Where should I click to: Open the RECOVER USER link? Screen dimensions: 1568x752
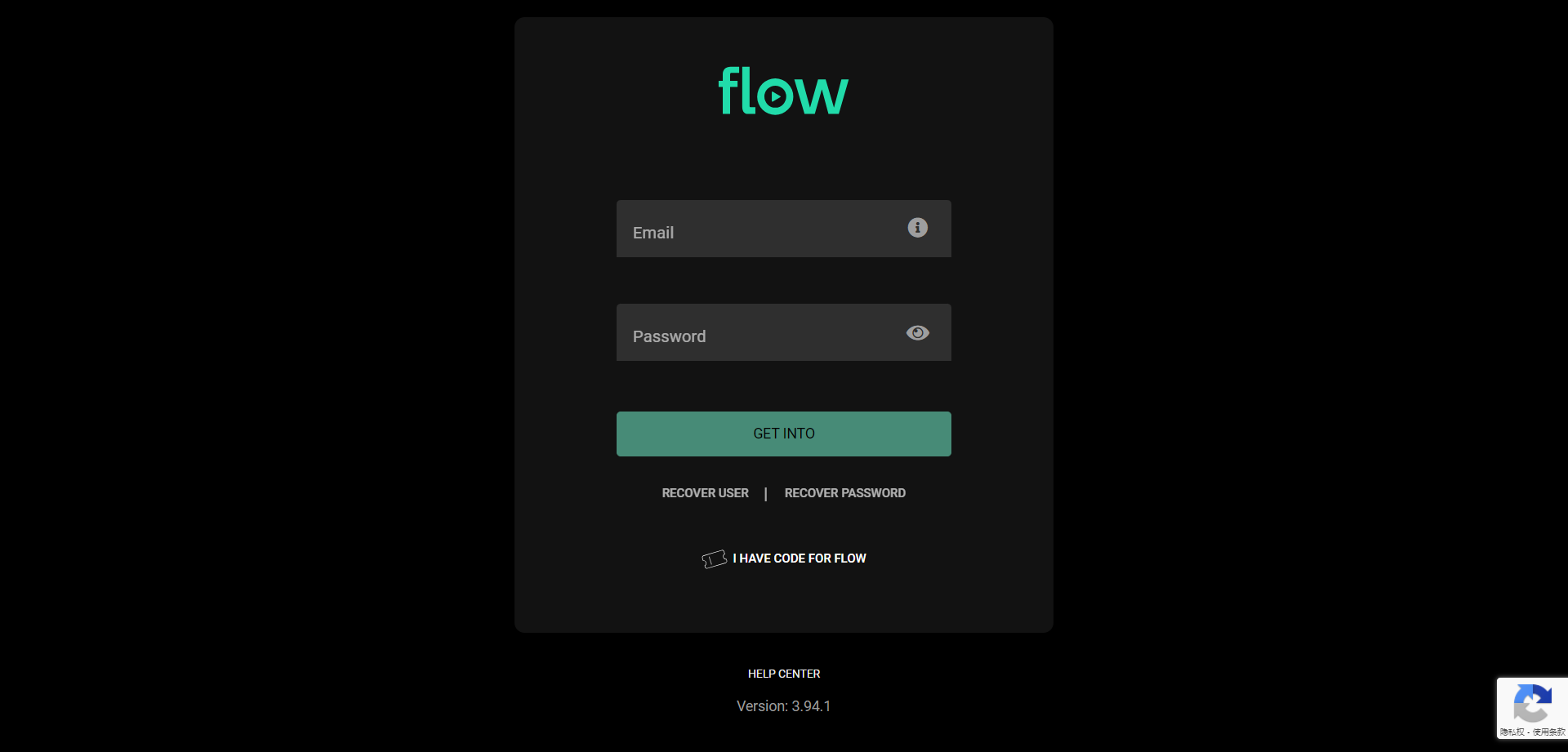pos(705,493)
